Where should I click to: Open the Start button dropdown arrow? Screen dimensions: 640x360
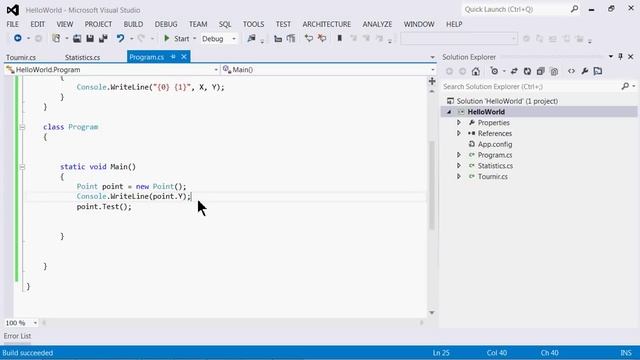pyautogui.click(x=195, y=38)
